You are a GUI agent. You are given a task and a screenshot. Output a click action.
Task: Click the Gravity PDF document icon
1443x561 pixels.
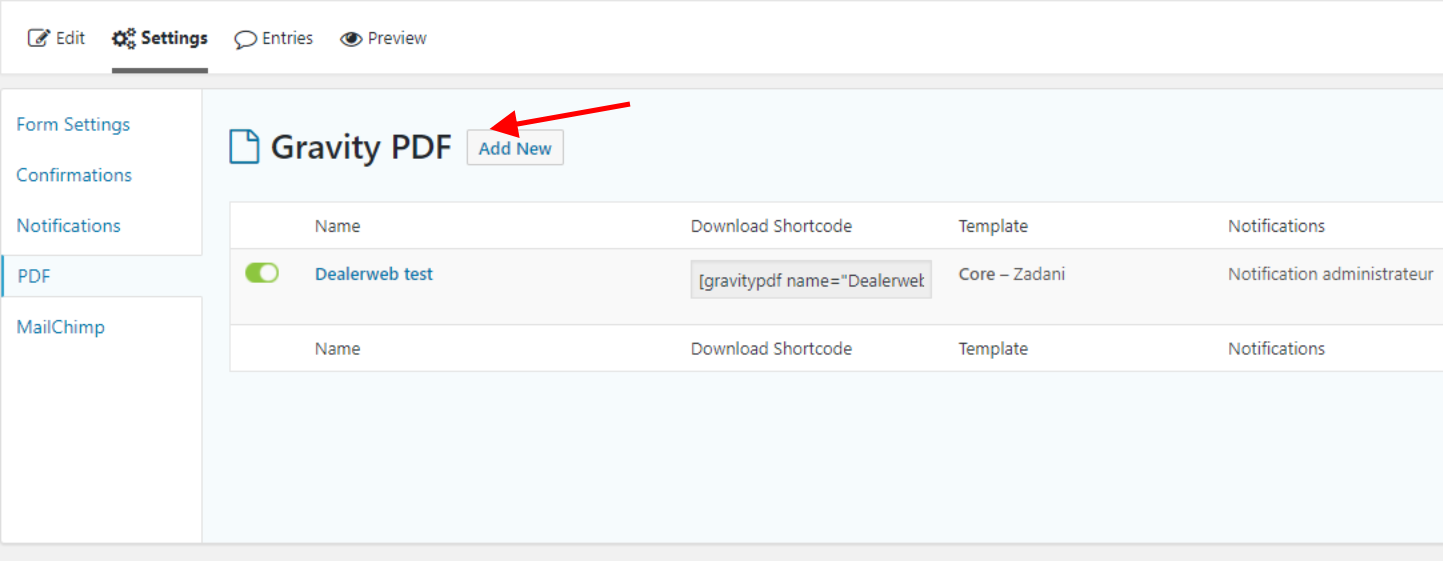coord(244,147)
